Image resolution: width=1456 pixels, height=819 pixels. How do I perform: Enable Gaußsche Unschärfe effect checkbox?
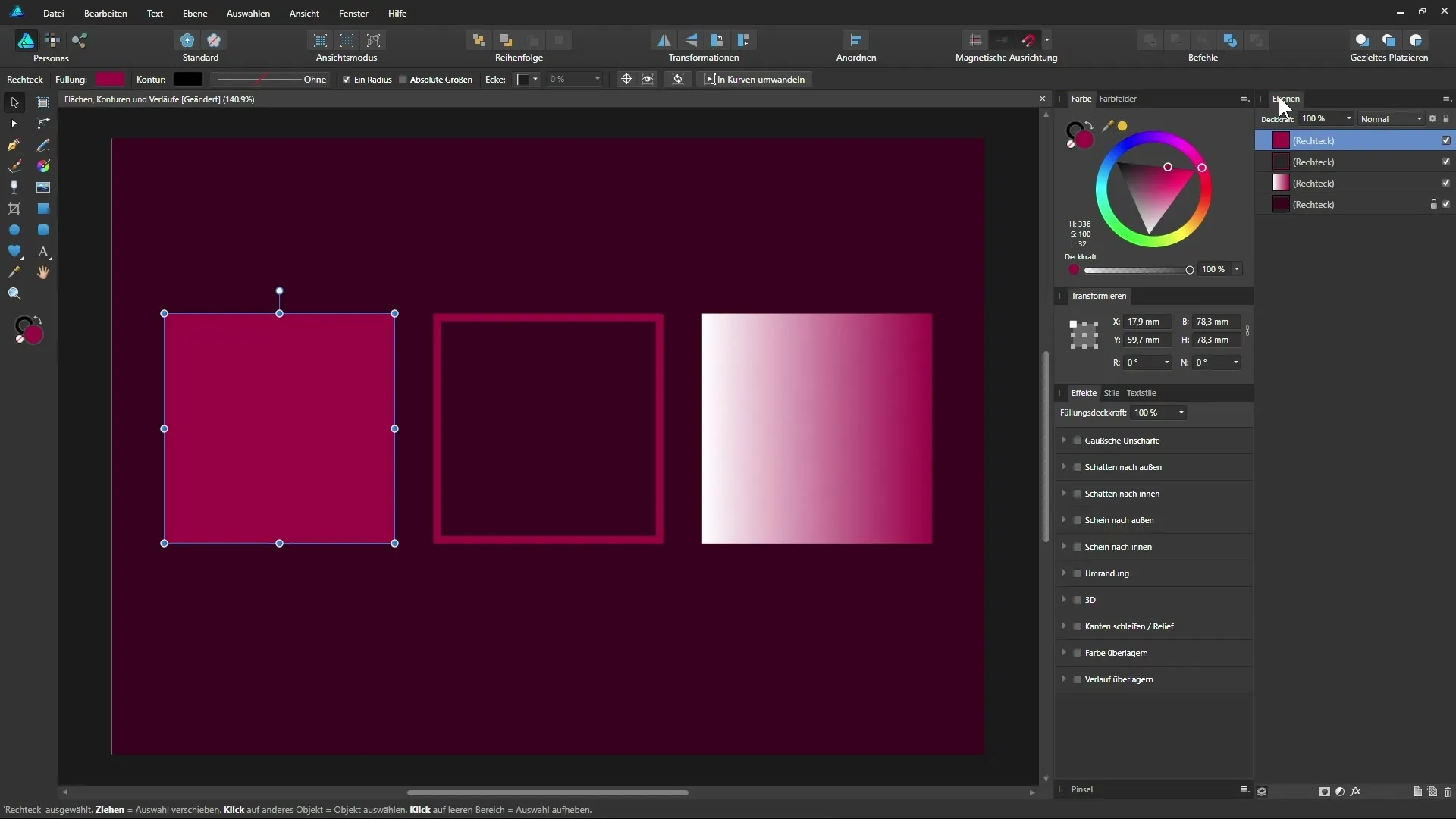(1077, 441)
